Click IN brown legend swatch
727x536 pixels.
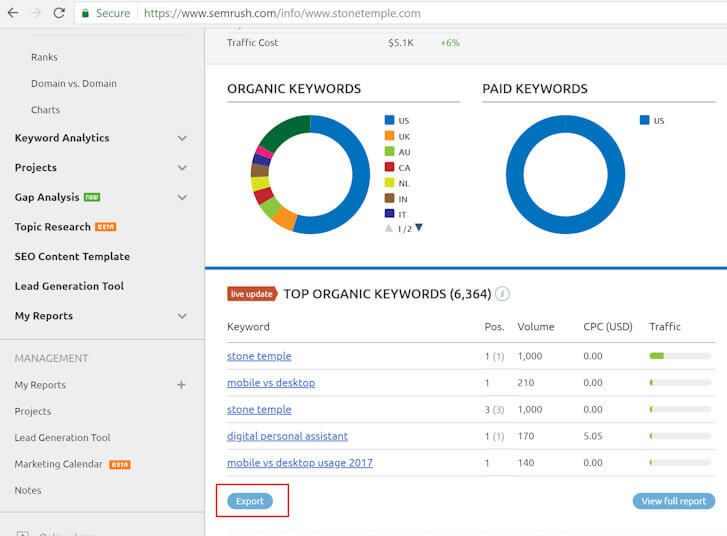389,198
